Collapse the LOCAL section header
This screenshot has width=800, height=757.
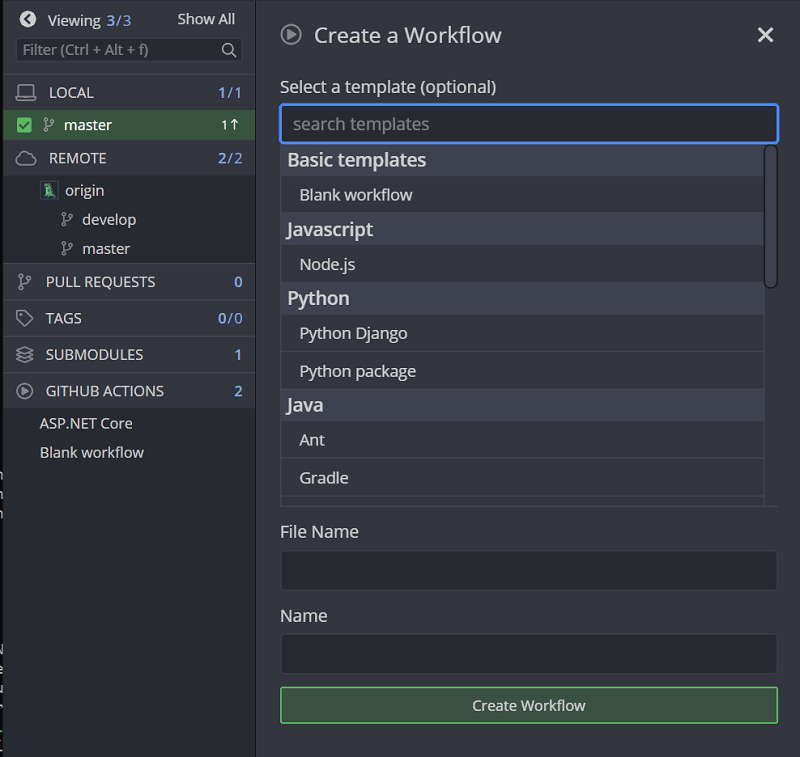coord(71,93)
